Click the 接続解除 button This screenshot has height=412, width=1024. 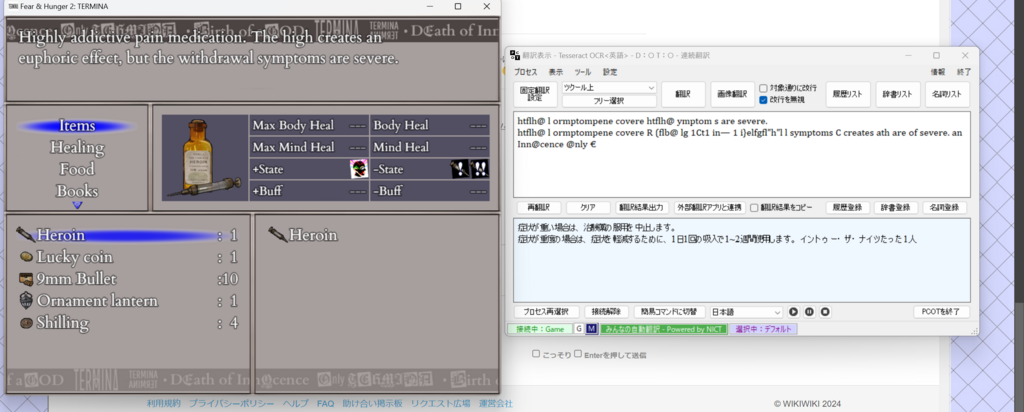click(606, 312)
